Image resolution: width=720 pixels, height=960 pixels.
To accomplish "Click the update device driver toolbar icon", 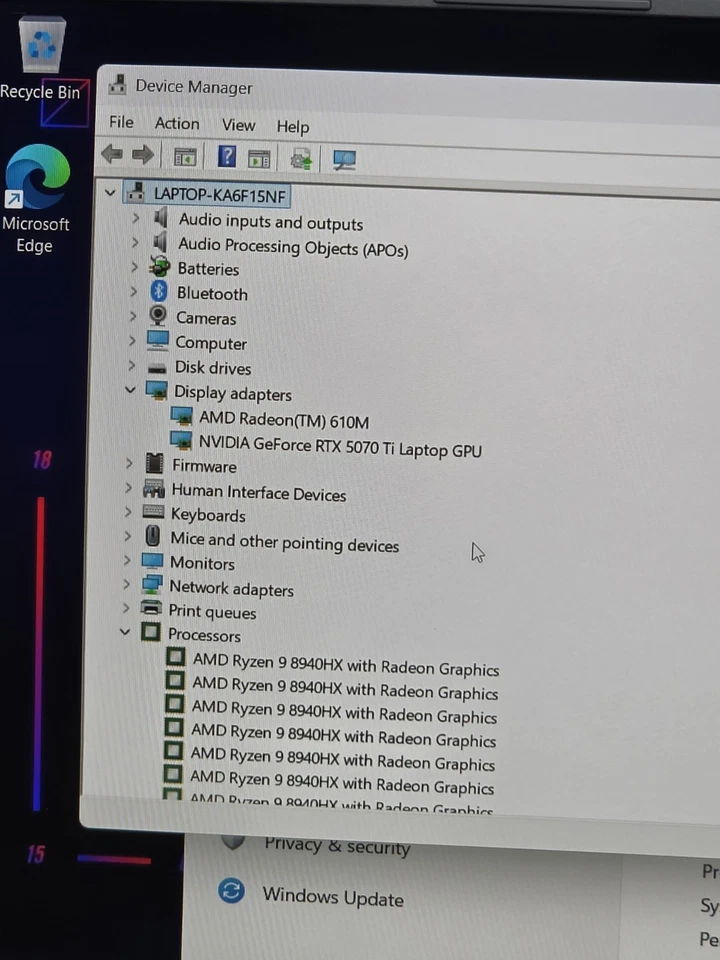I will click(x=301, y=160).
